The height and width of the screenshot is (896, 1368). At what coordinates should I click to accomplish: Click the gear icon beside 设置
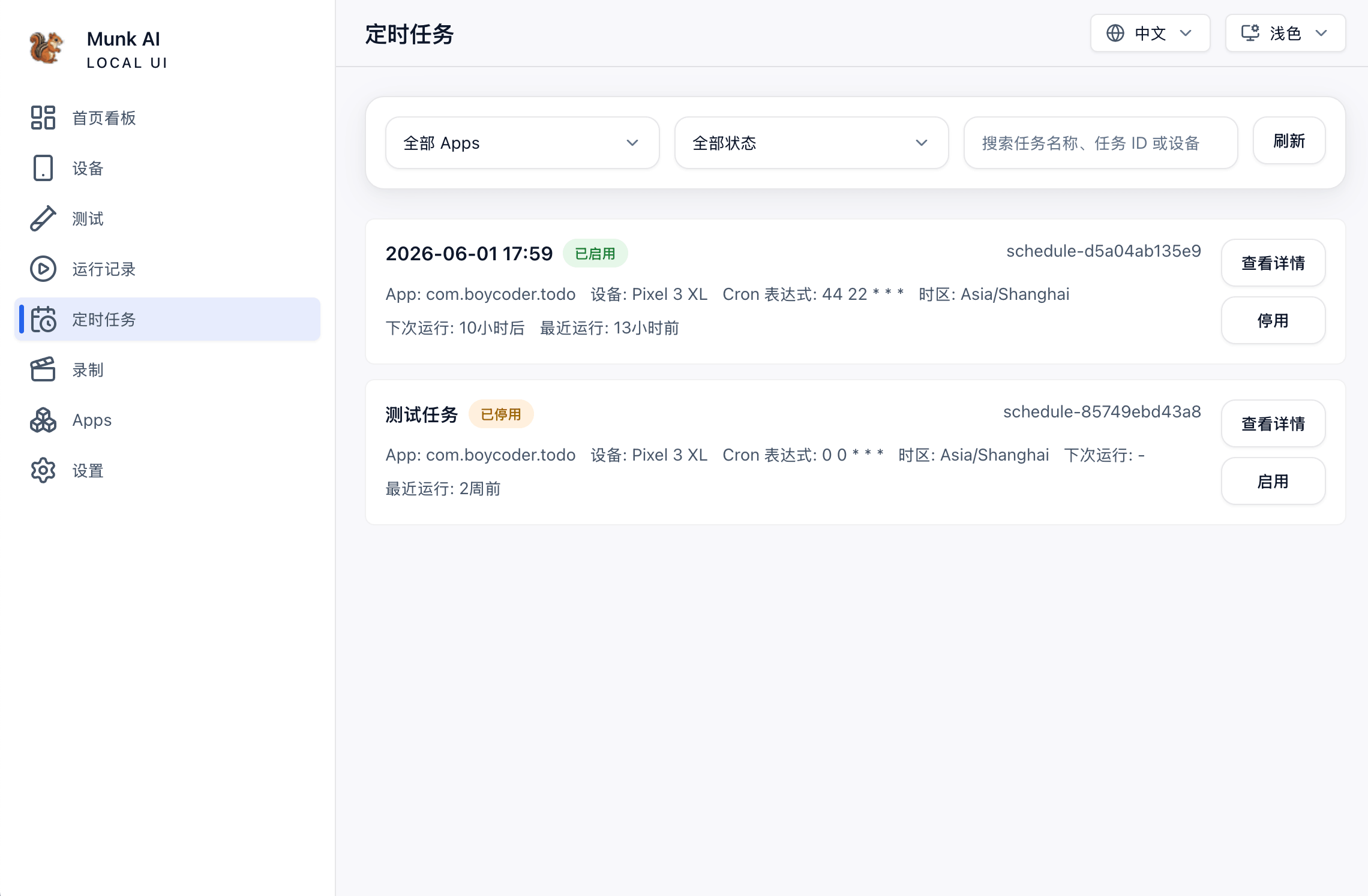pyautogui.click(x=43, y=470)
